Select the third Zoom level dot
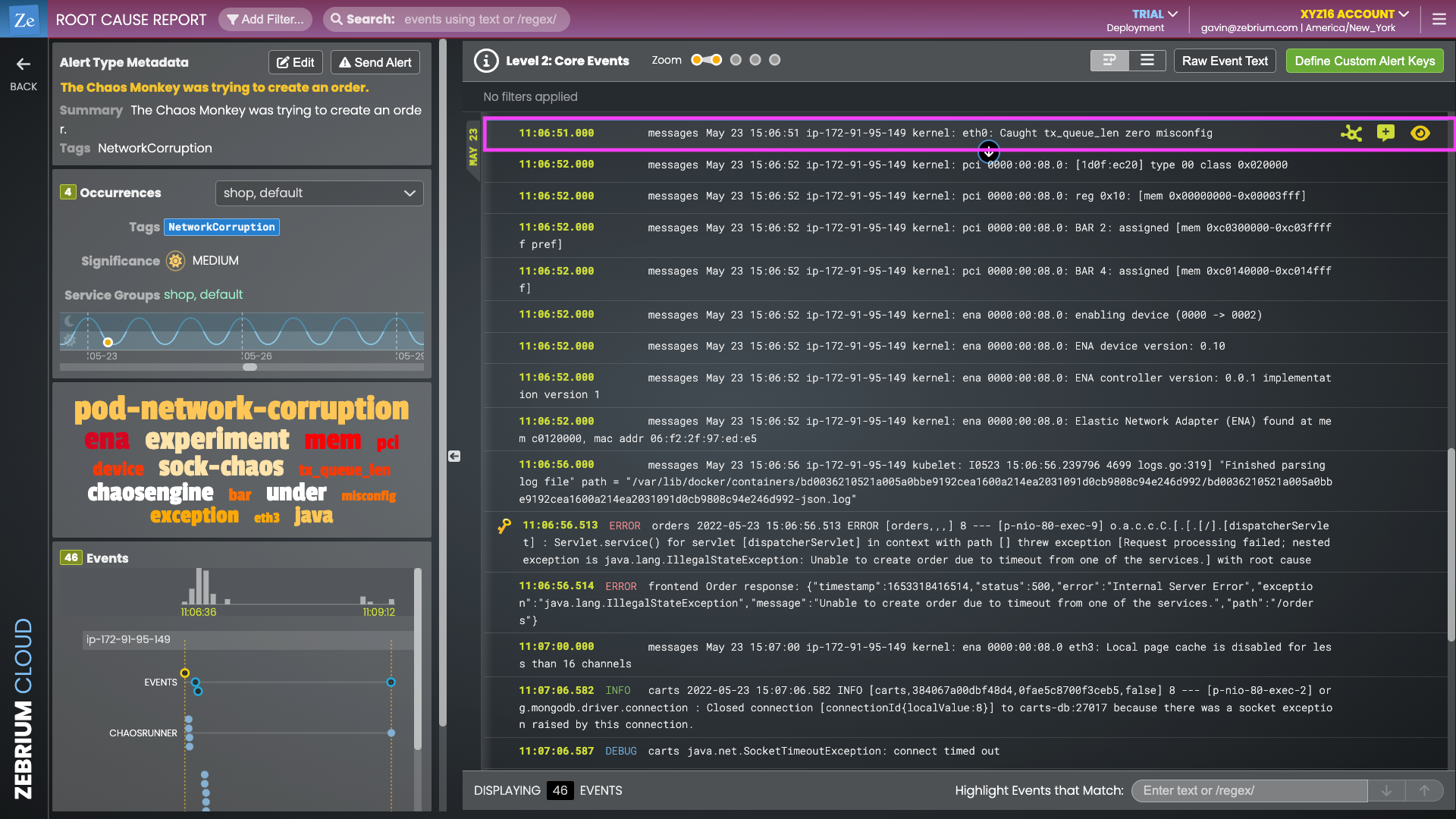The height and width of the screenshot is (819, 1456). tap(735, 59)
